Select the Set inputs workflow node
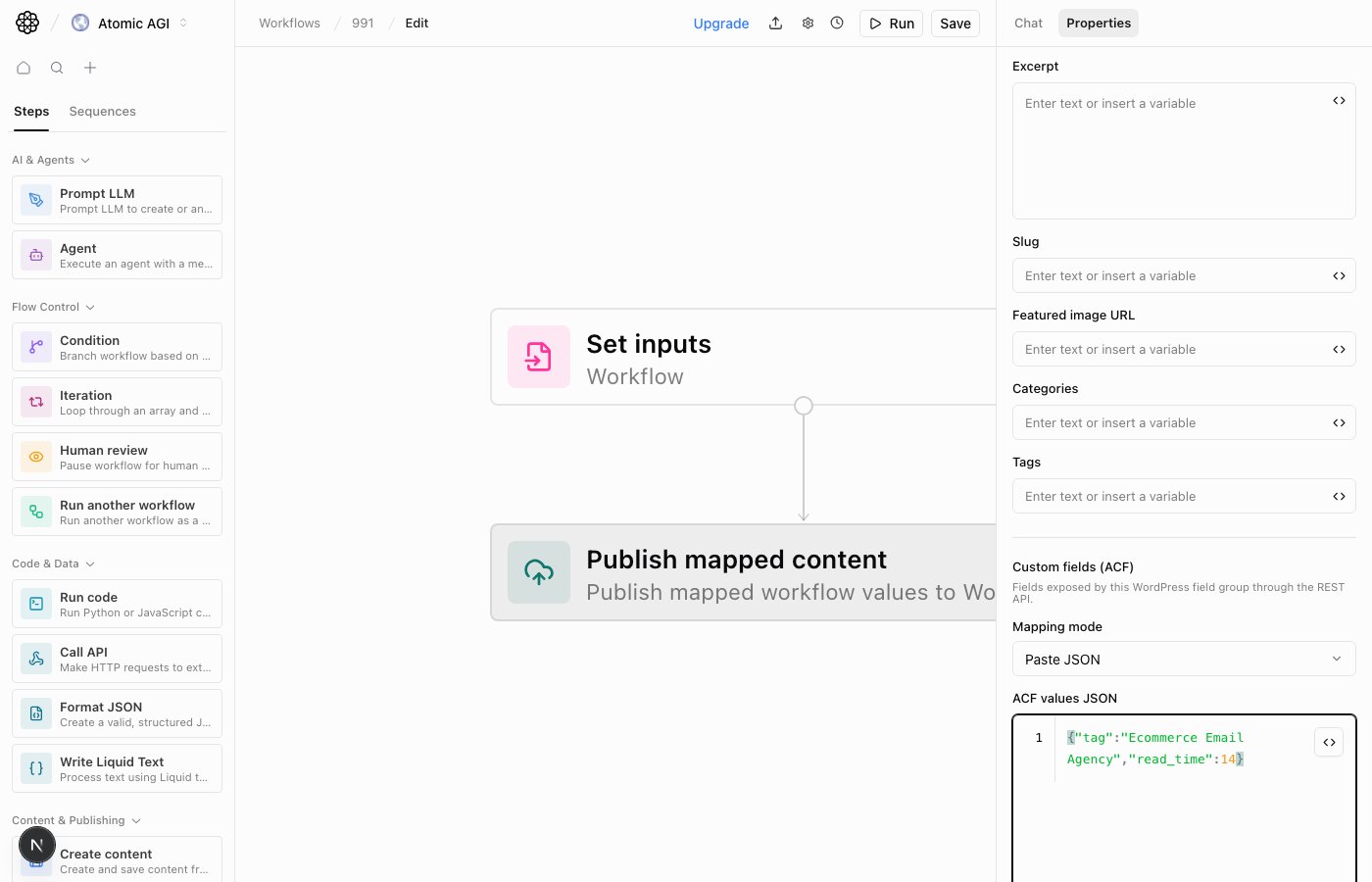The width and height of the screenshot is (1372, 882). 743,357
